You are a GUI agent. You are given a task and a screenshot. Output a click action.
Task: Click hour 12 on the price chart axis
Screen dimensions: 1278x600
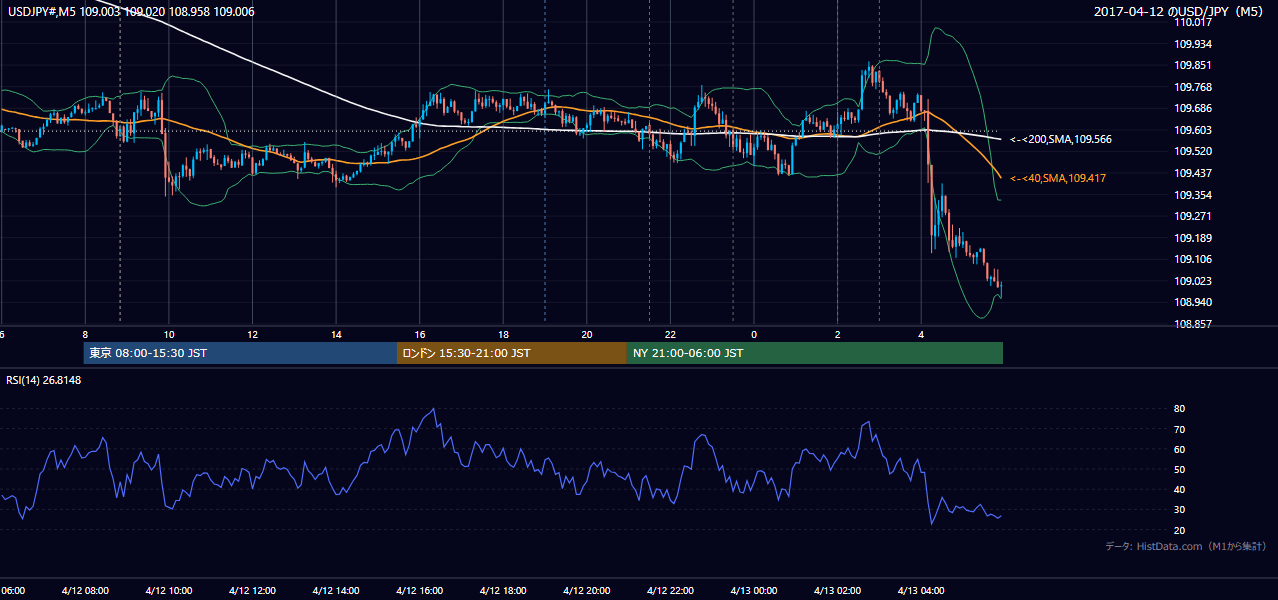(x=253, y=334)
